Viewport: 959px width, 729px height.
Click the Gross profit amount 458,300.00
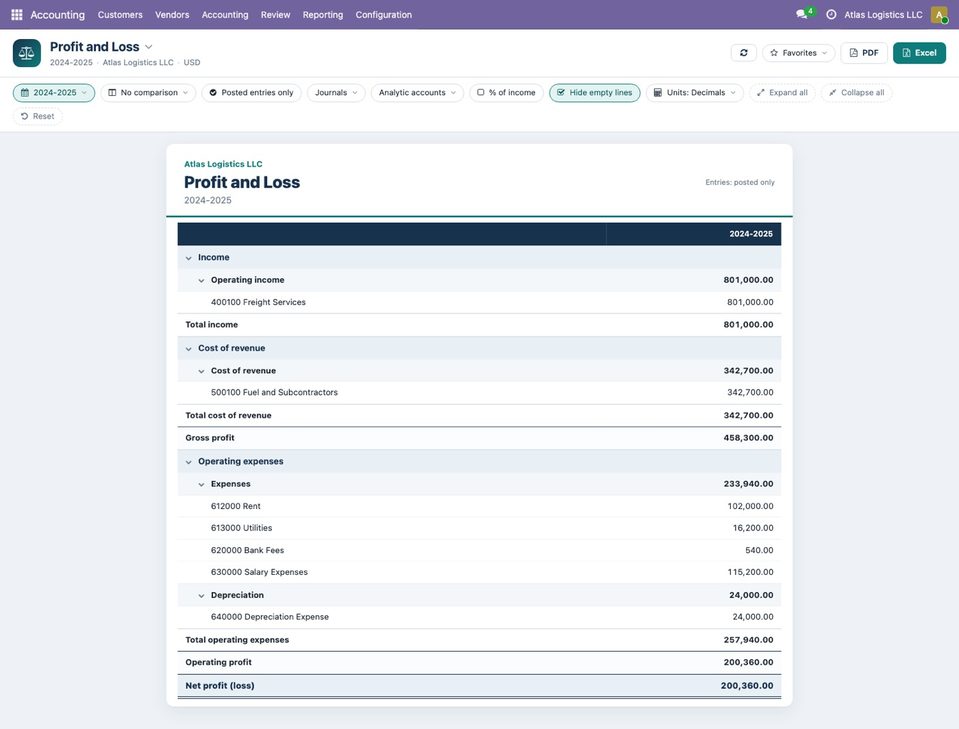748,438
